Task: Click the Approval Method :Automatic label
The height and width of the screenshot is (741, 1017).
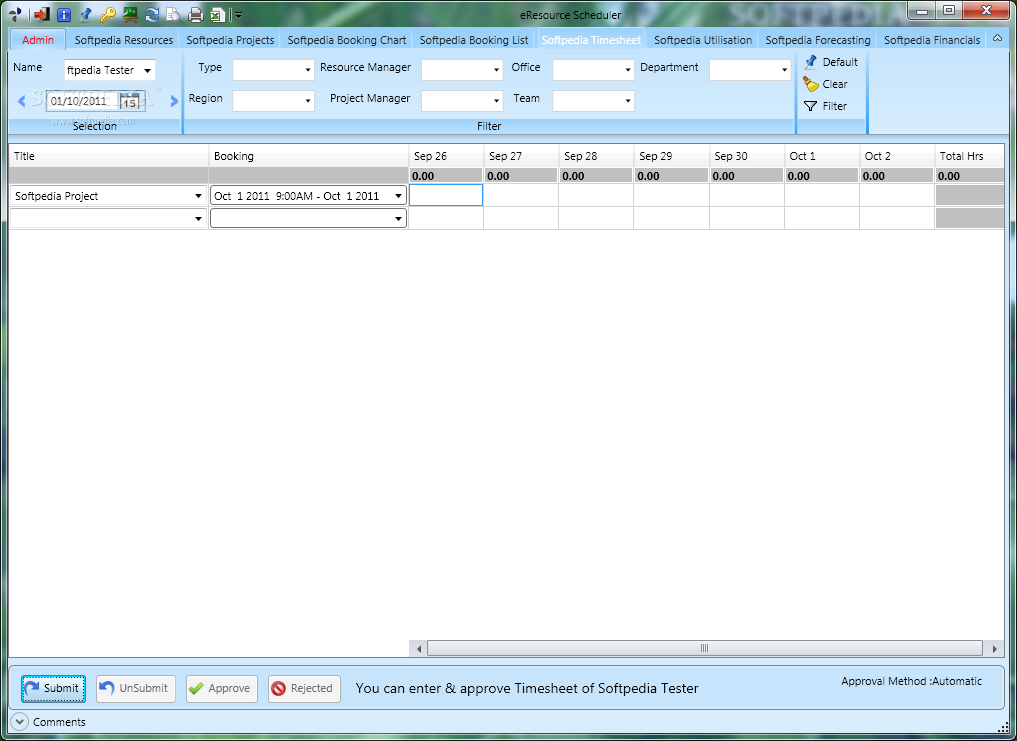Action: (x=911, y=681)
